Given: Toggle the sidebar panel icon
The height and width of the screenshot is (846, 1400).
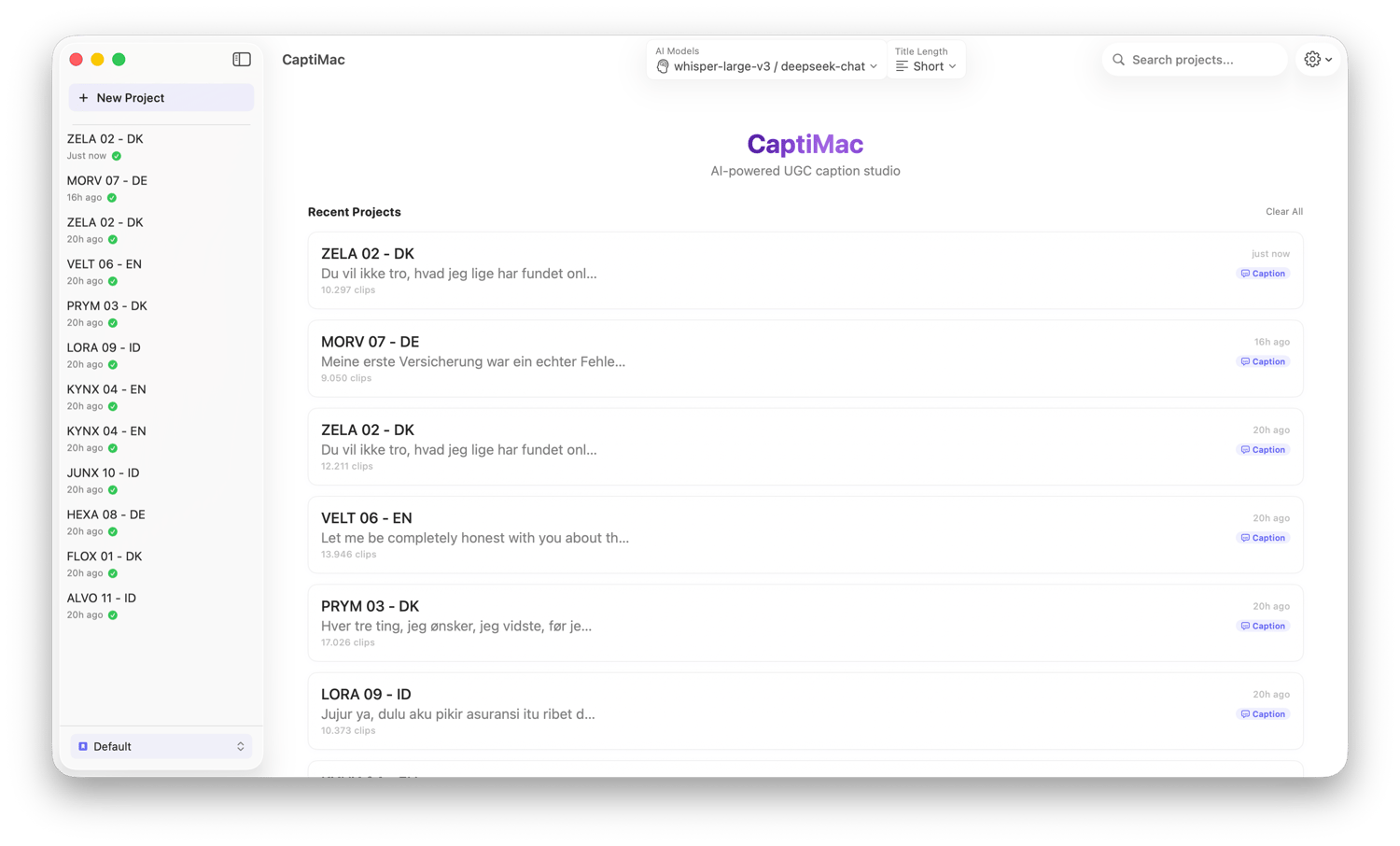Looking at the screenshot, I should click(x=242, y=60).
